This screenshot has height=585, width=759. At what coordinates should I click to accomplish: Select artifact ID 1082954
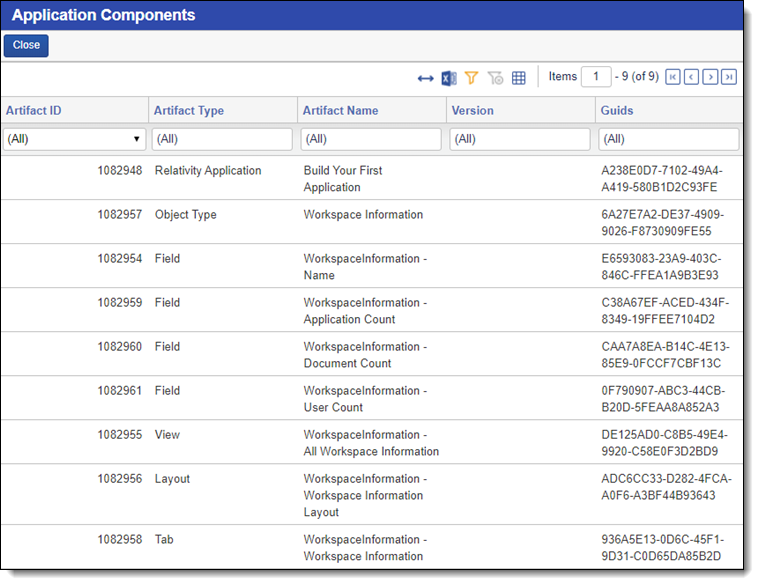coord(120,259)
